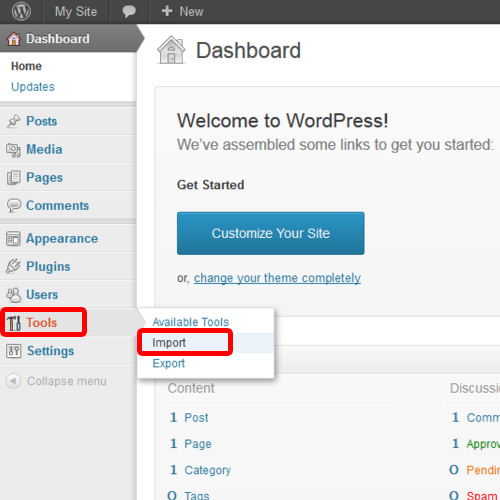Open My Site in the admin bar
Viewport: 500px width, 500px height.
[76, 12]
